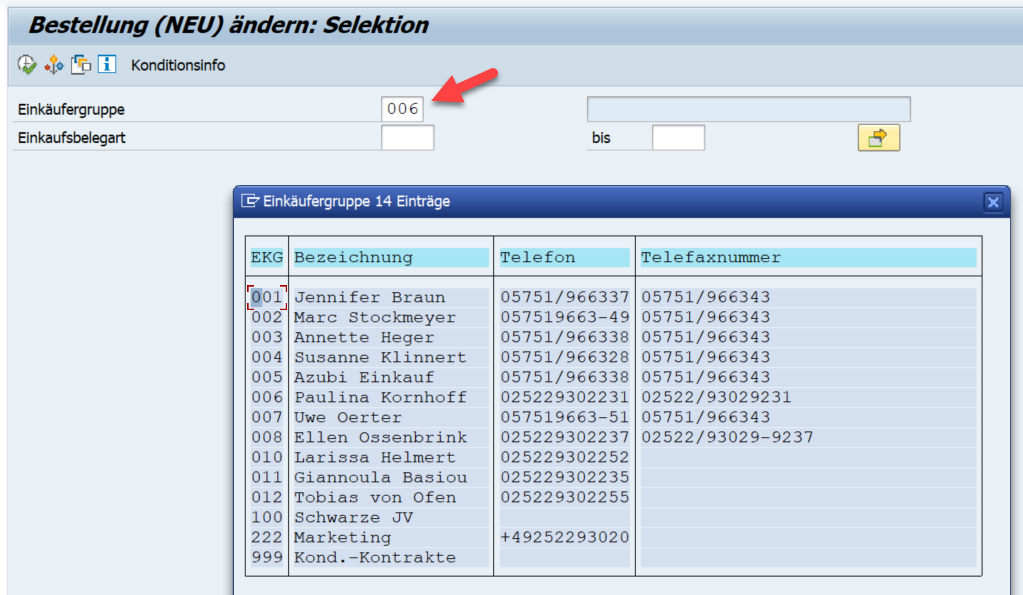The width and height of the screenshot is (1023, 595).
Task: Click the Telefon column header
Action: click(x=538, y=257)
